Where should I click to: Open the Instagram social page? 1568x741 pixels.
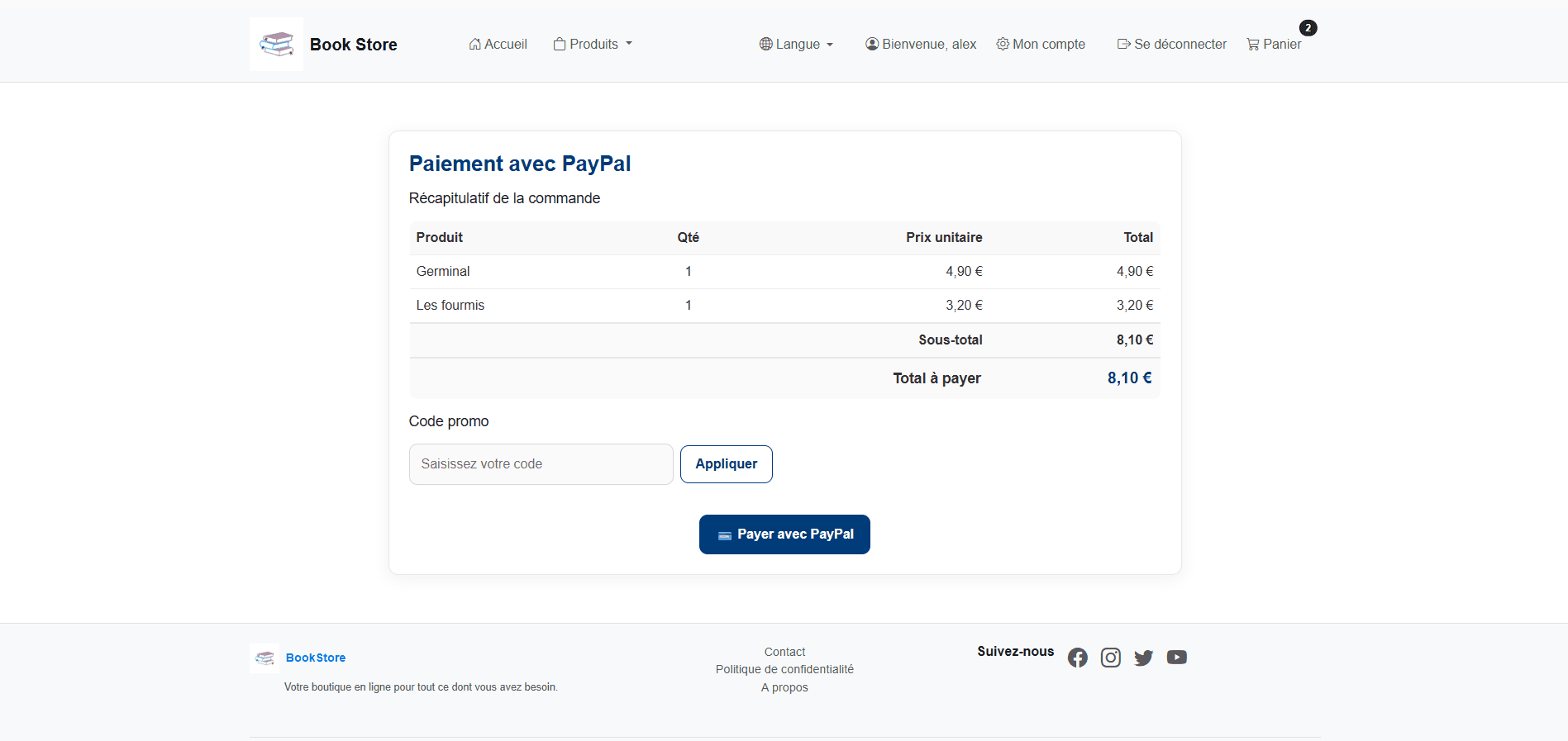1111,658
